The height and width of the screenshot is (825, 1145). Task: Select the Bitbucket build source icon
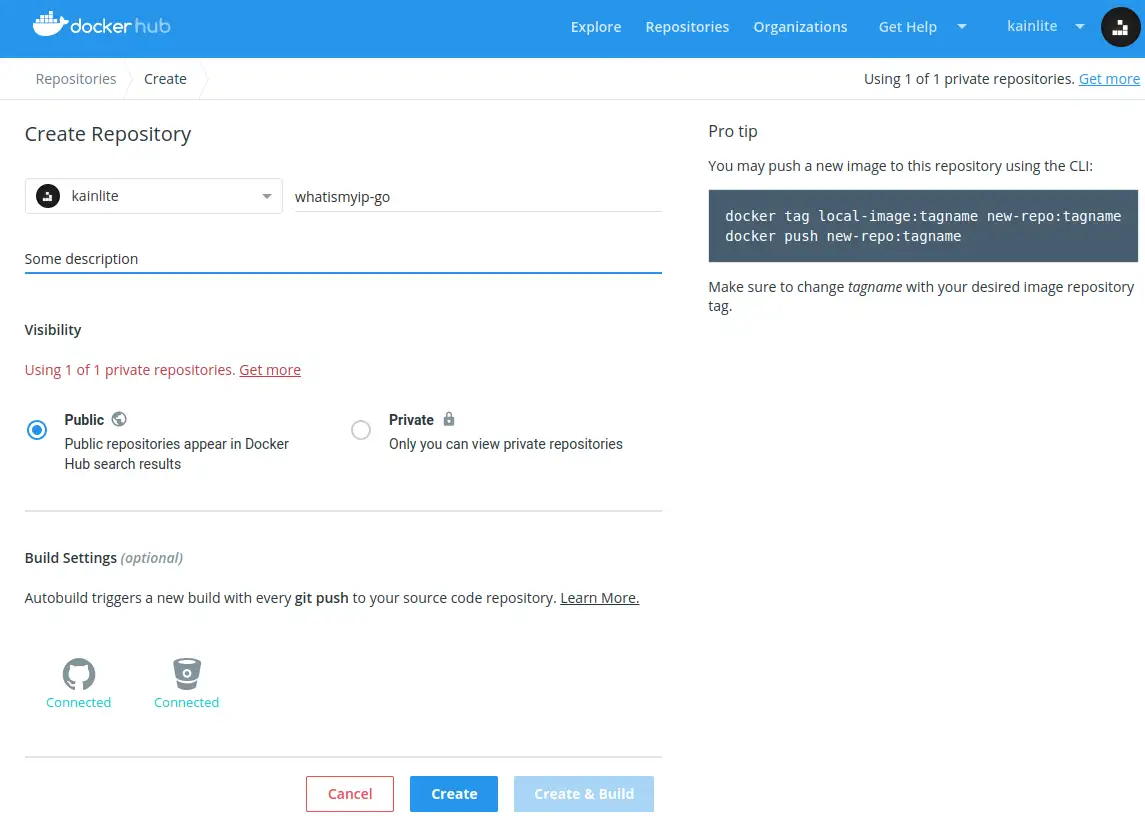point(187,673)
